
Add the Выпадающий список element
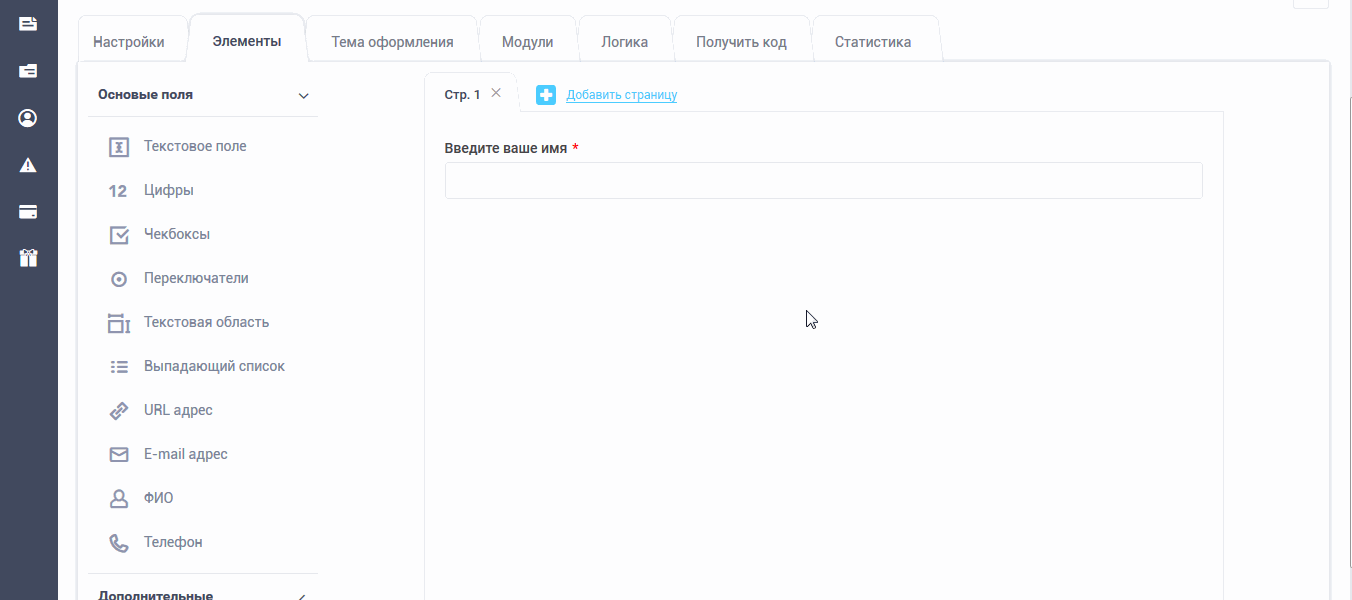click(x=213, y=366)
